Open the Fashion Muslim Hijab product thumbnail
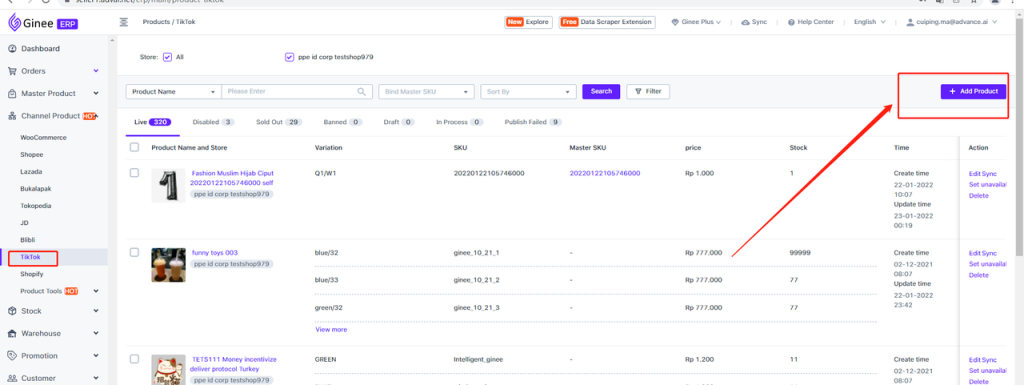Image resolution: width=1024 pixels, height=385 pixels. 168,185
